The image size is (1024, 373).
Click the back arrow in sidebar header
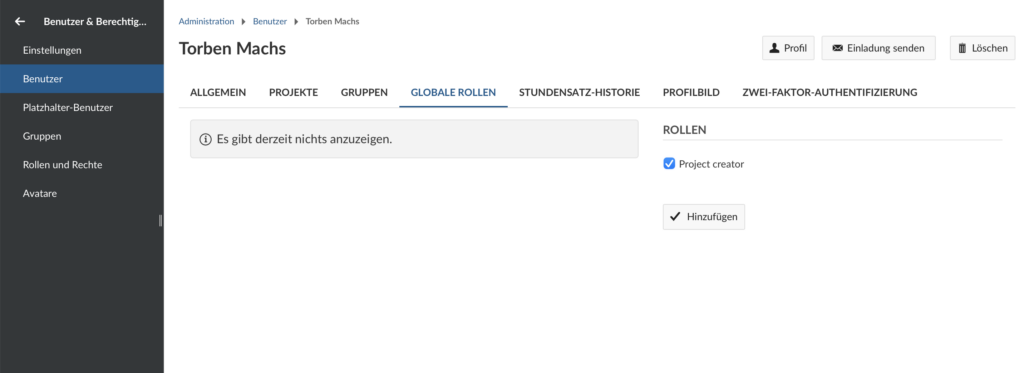tap(20, 22)
